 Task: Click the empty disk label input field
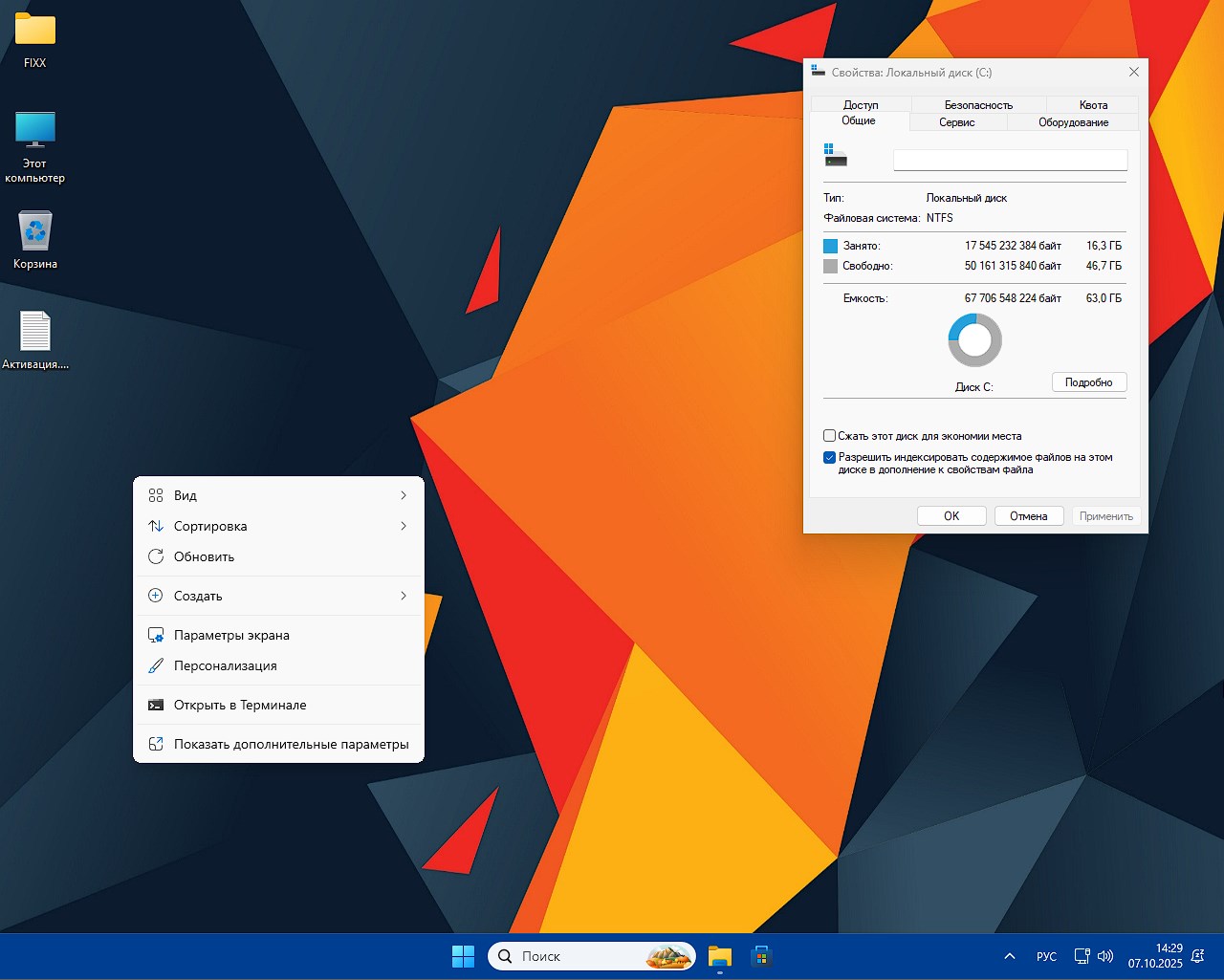coord(1010,159)
